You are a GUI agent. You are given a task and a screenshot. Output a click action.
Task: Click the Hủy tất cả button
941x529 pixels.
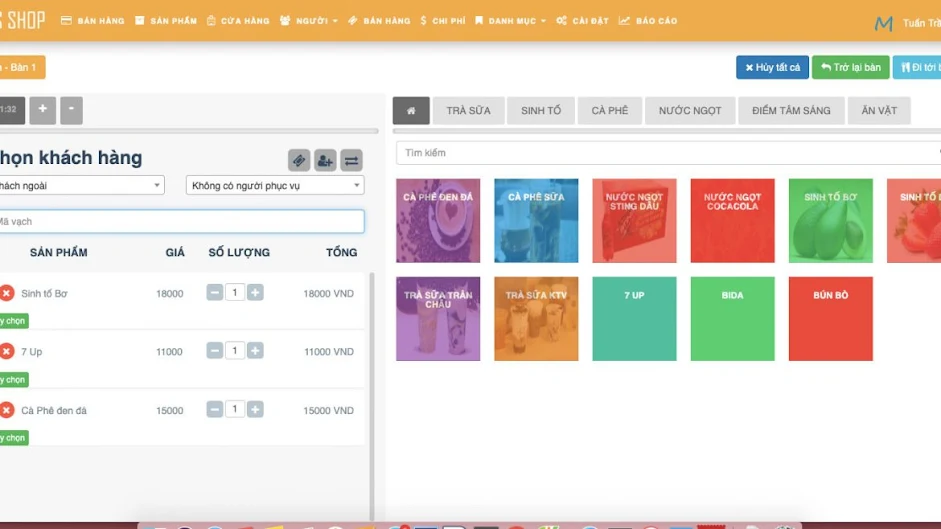point(772,67)
